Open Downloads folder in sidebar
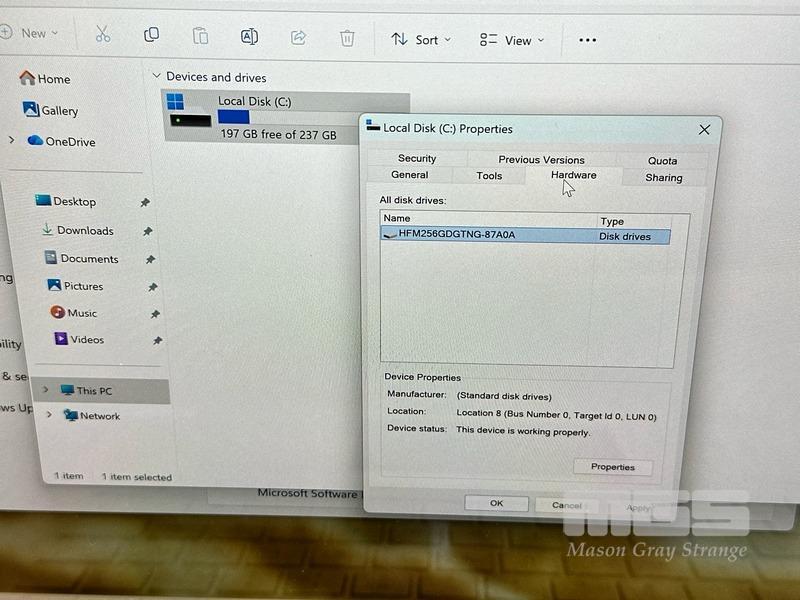 click(85, 230)
